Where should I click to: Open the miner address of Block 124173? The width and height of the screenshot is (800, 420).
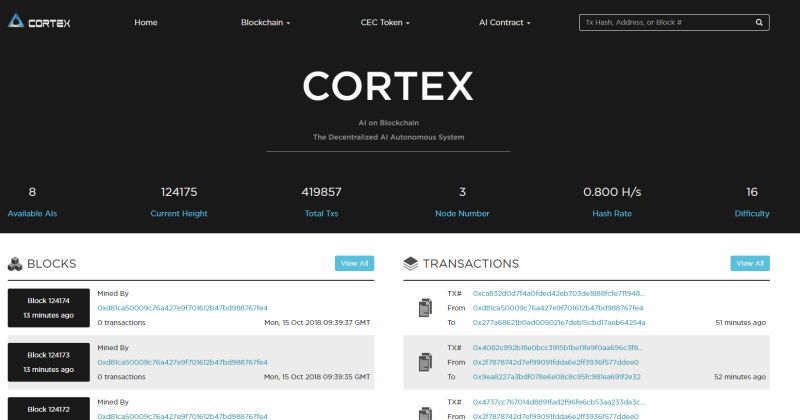(183, 362)
